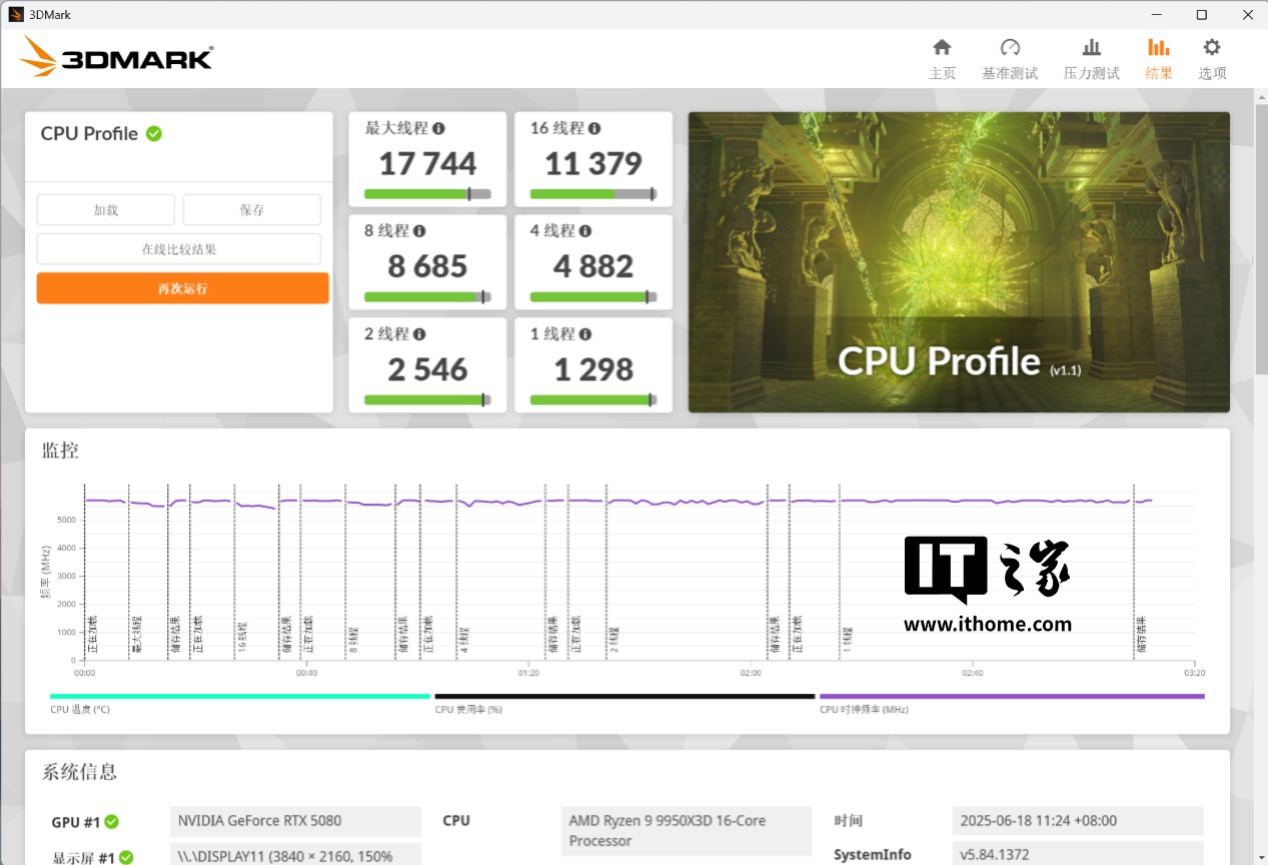Click green check beside GPU #1

point(112,822)
